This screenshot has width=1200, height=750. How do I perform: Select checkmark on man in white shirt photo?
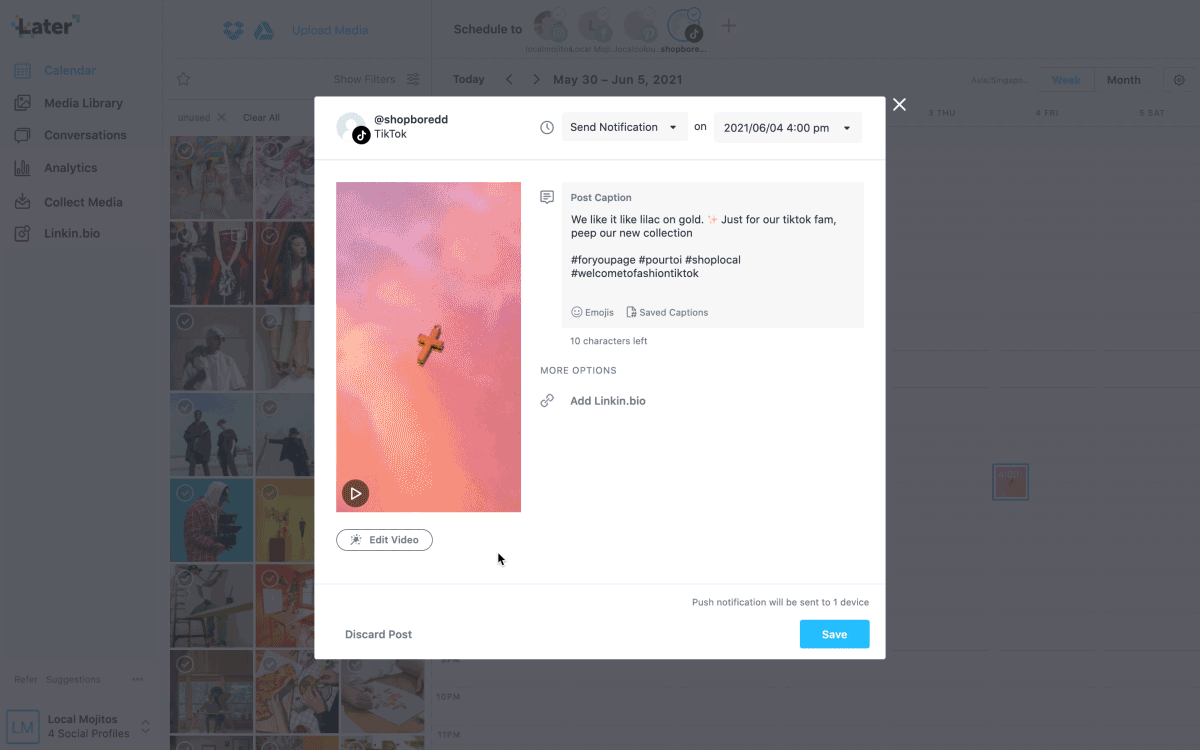point(185,321)
